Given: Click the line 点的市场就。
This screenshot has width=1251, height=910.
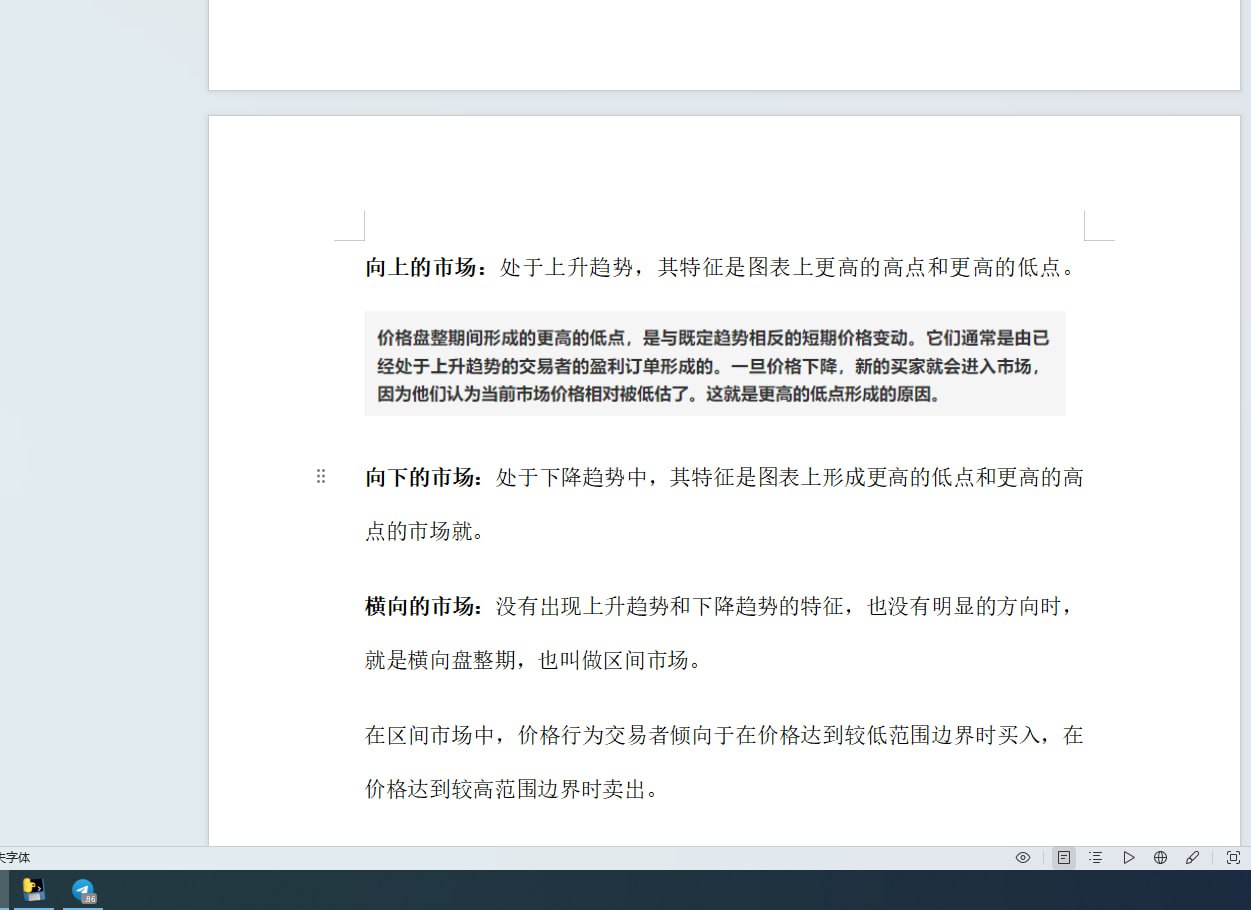Looking at the screenshot, I should (424, 532).
